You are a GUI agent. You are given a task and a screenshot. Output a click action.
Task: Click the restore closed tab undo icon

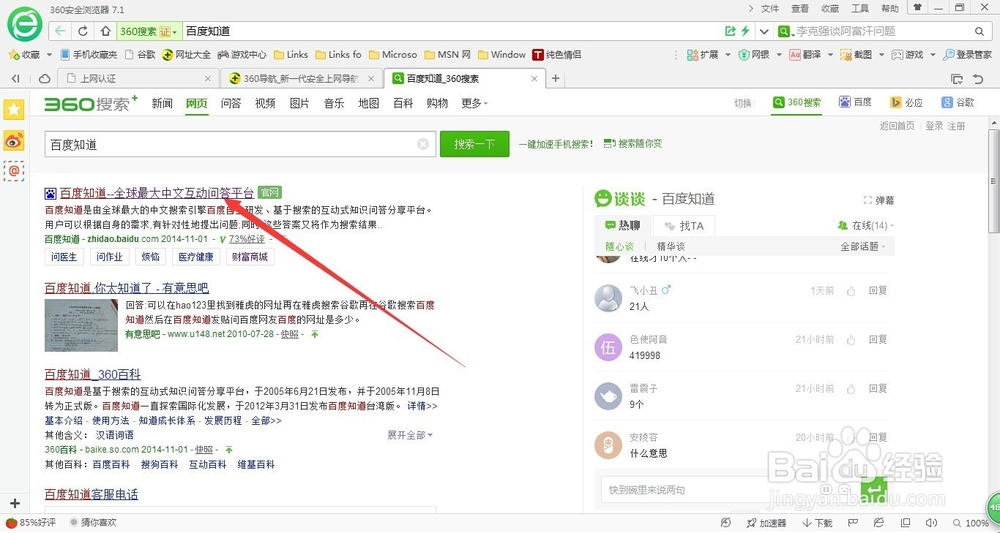pos(978,79)
